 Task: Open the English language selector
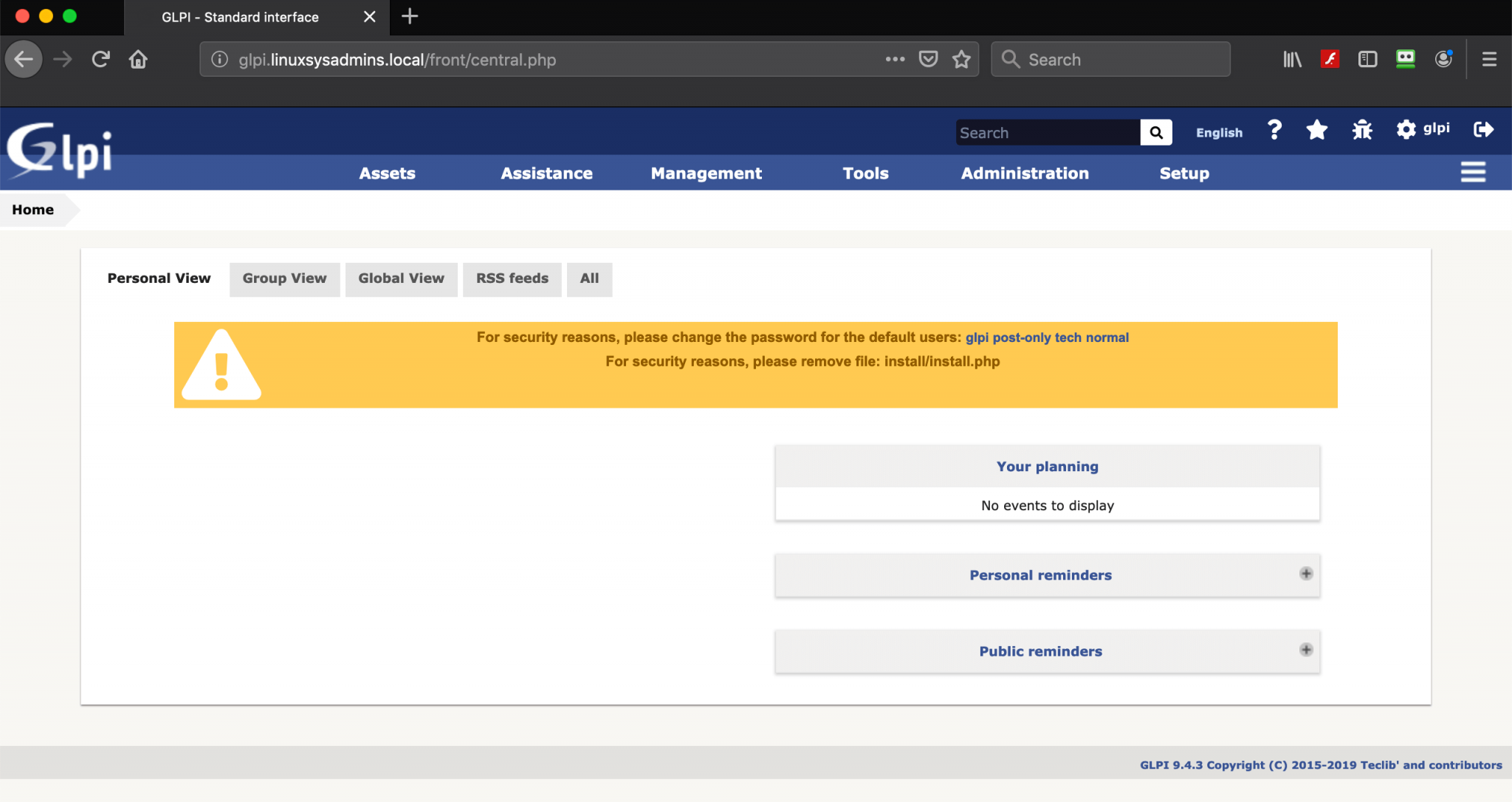tap(1218, 132)
